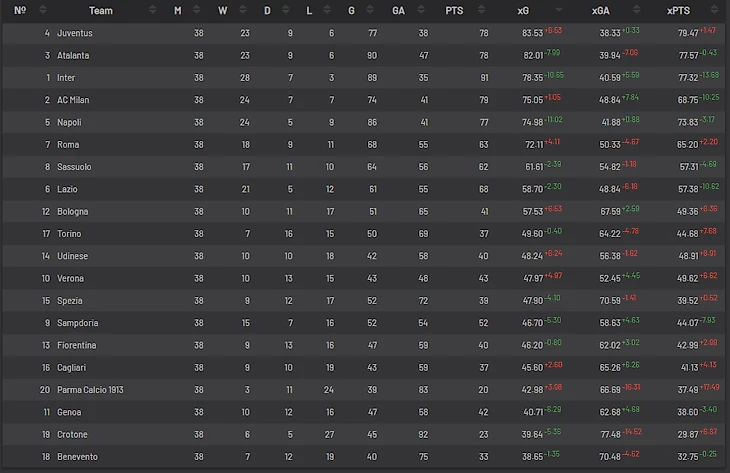Image resolution: width=730 pixels, height=473 pixels.
Task: Sort by goals scored (G) column
Action: (351, 10)
